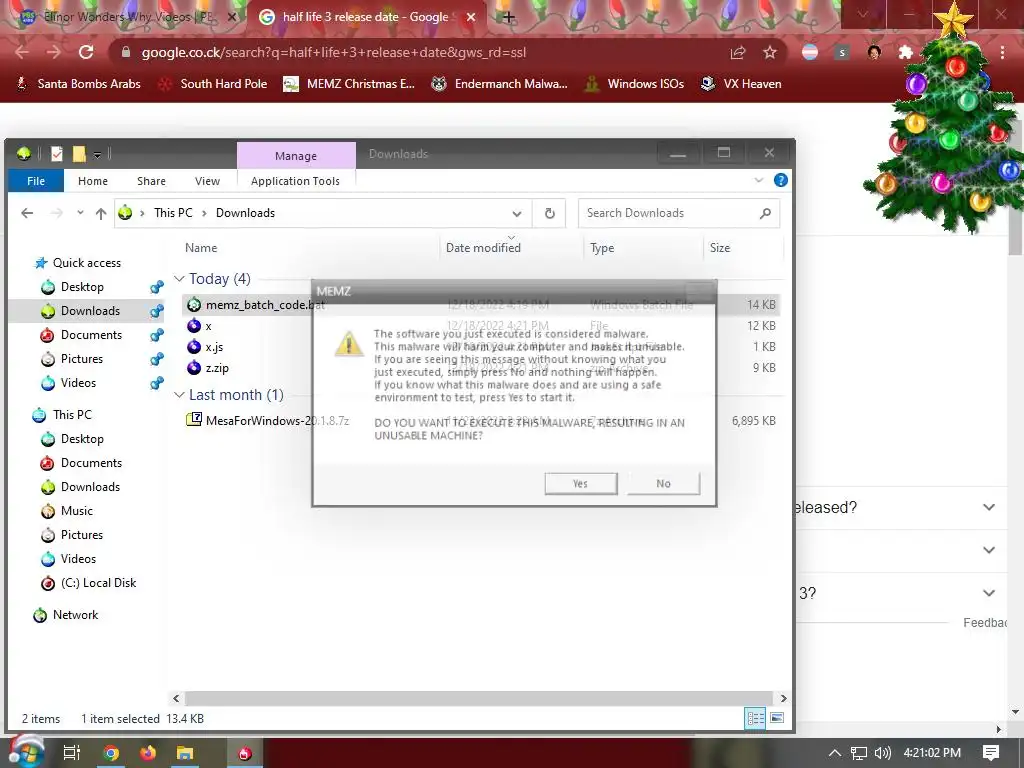Switch to the Share ribbon tab
The height and width of the screenshot is (768, 1024).
coord(151,181)
